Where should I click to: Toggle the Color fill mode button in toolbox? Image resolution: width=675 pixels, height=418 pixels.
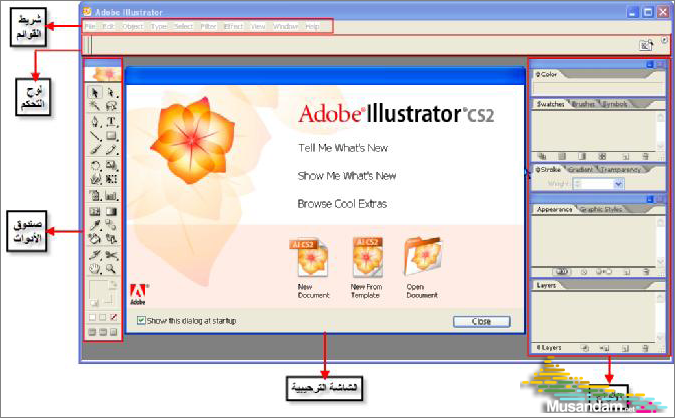click(x=92, y=317)
